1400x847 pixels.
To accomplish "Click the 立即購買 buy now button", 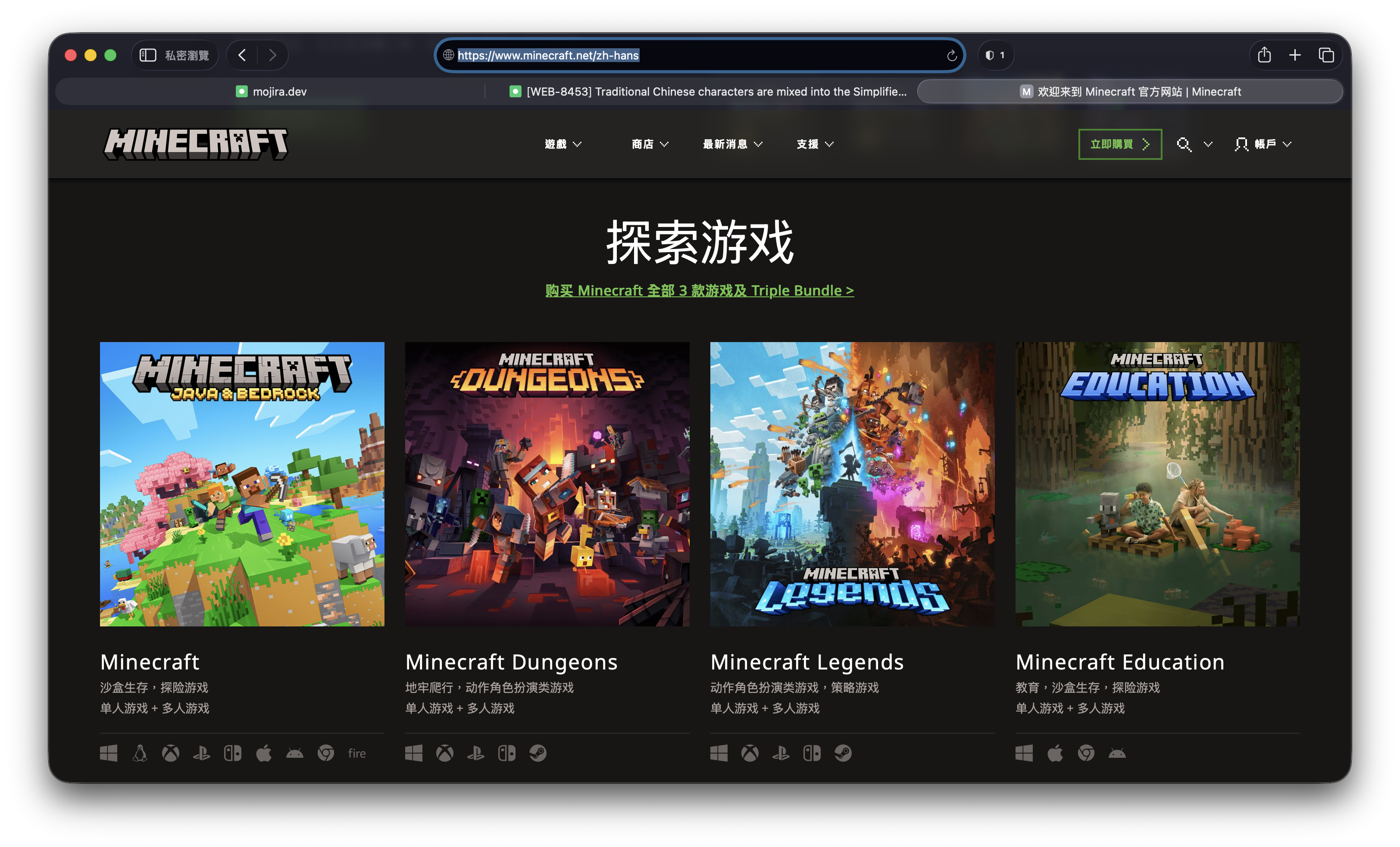I will pos(1119,144).
